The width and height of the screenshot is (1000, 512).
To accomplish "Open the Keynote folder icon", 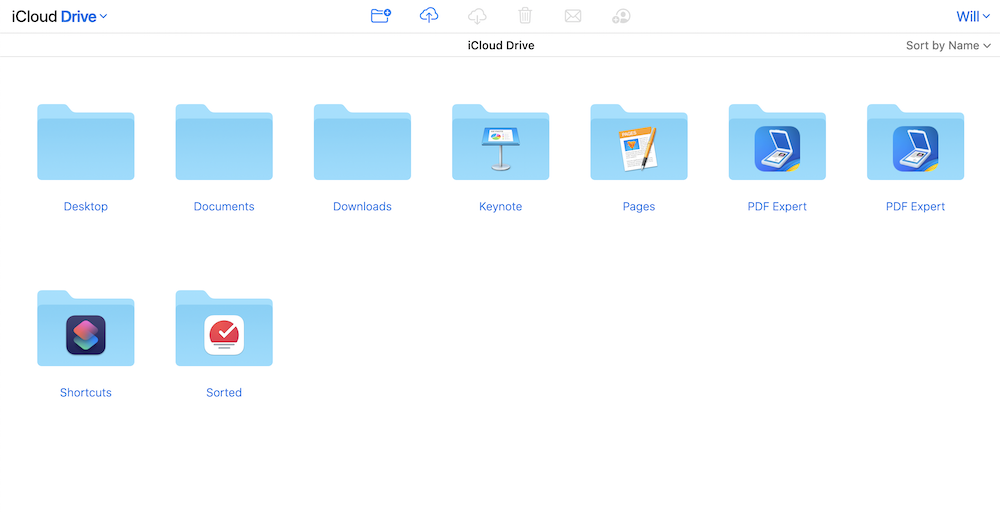I will tap(501, 142).
